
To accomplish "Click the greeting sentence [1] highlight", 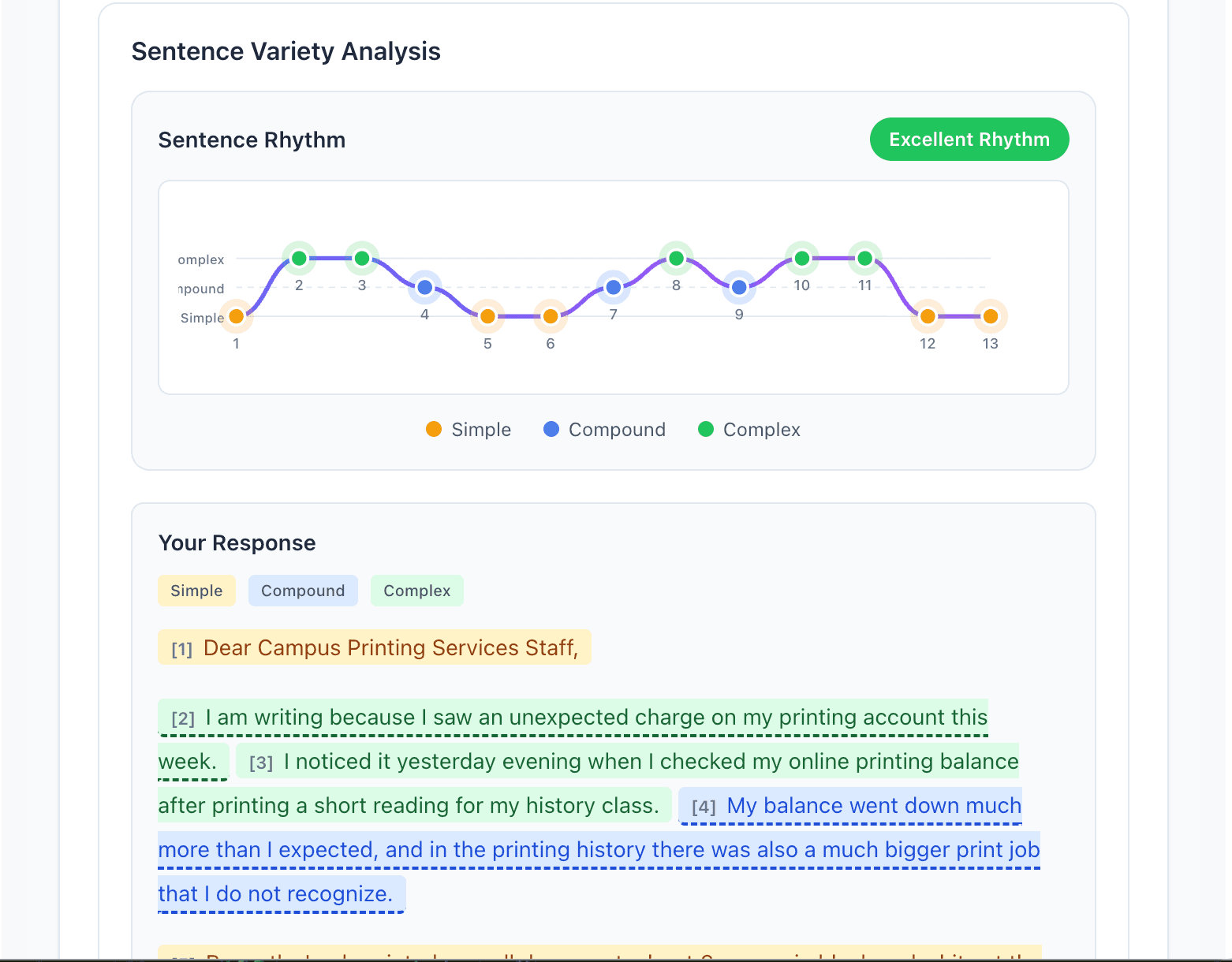I will pos(374,647).
